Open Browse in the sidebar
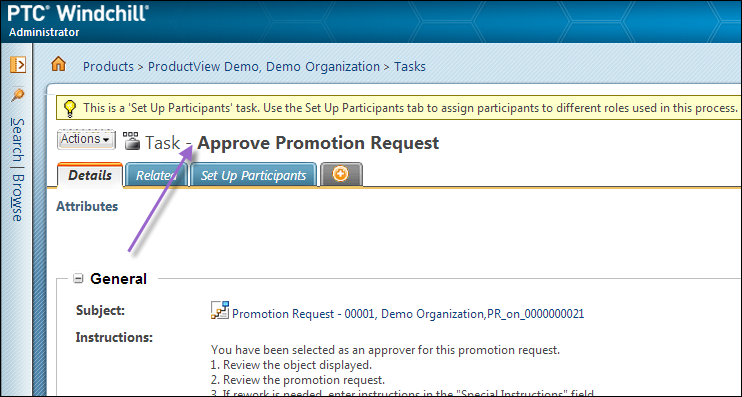This screenshot has height=397, width=742. pyautogui.click(x=18, y=198)
